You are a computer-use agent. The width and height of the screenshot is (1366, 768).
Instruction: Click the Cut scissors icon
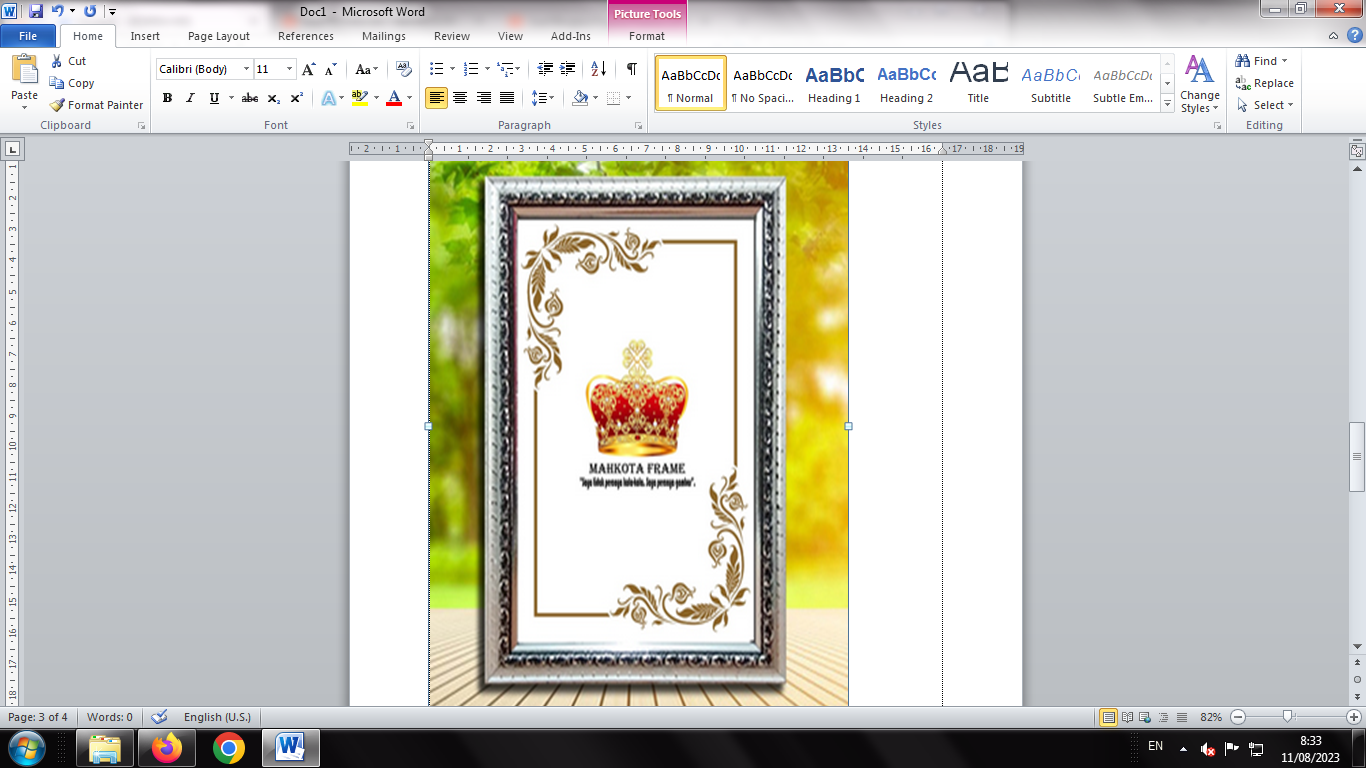tap(57, 61)
